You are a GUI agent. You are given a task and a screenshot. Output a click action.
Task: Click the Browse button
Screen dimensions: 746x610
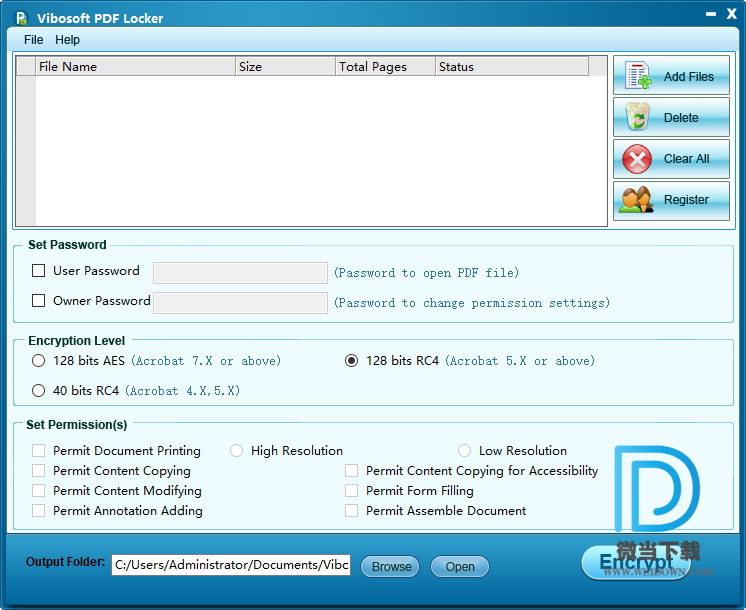(x=390, y=567)
